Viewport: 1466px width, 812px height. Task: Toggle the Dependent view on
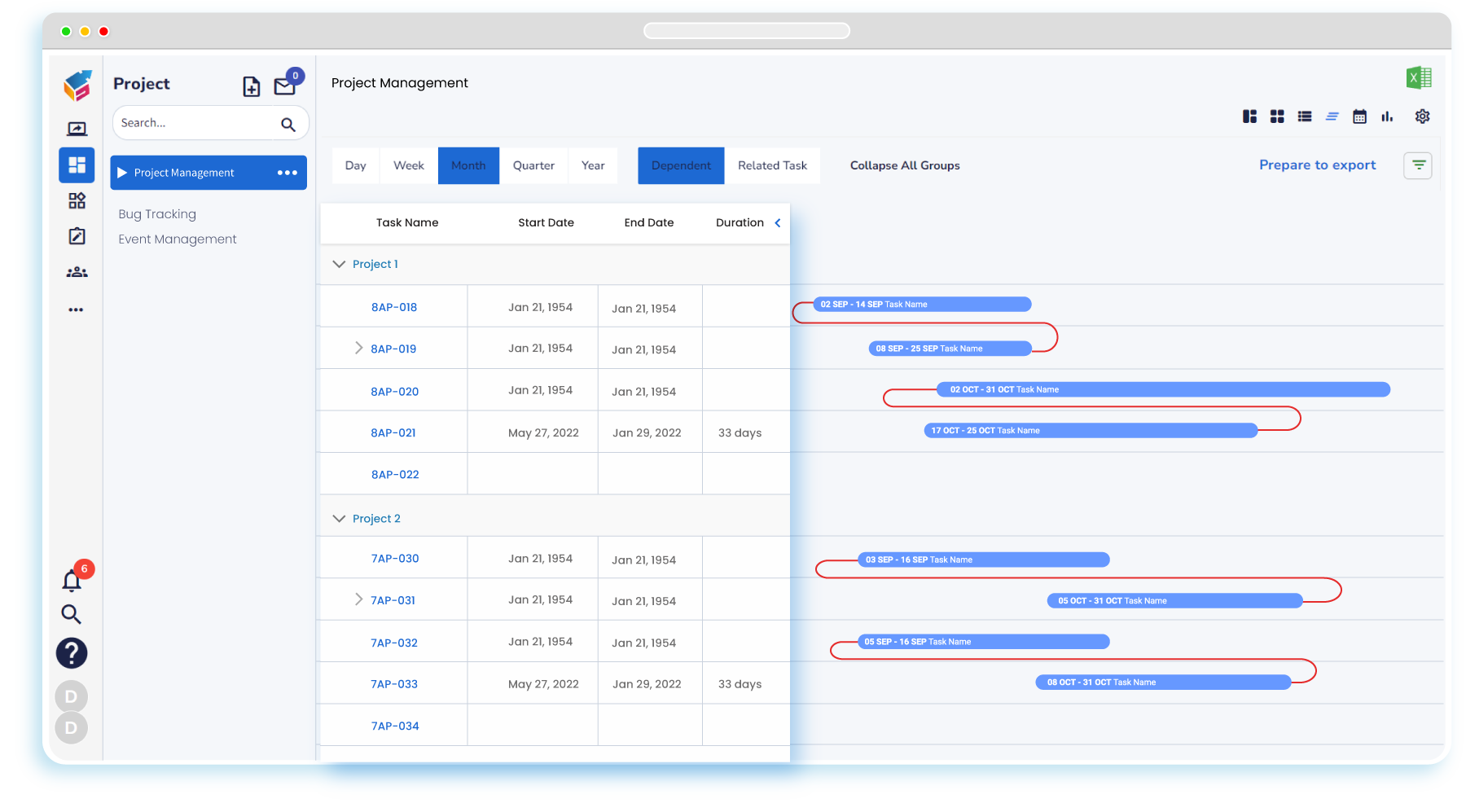click(x=681, y=165)
